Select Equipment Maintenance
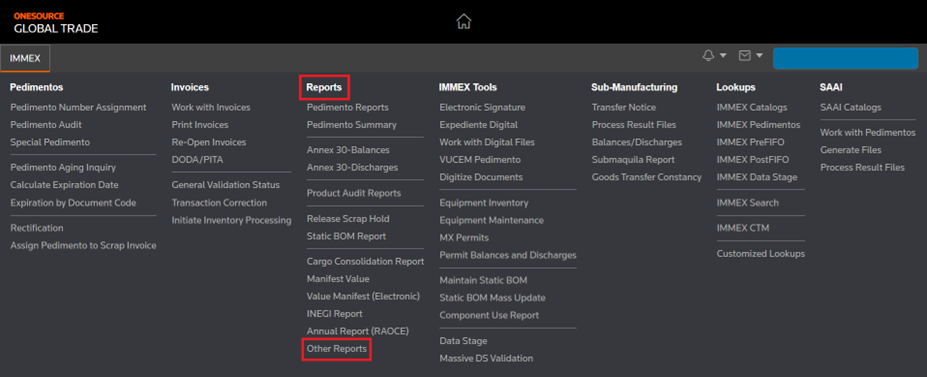Screen dimensions: 927x377 (491, 220)
